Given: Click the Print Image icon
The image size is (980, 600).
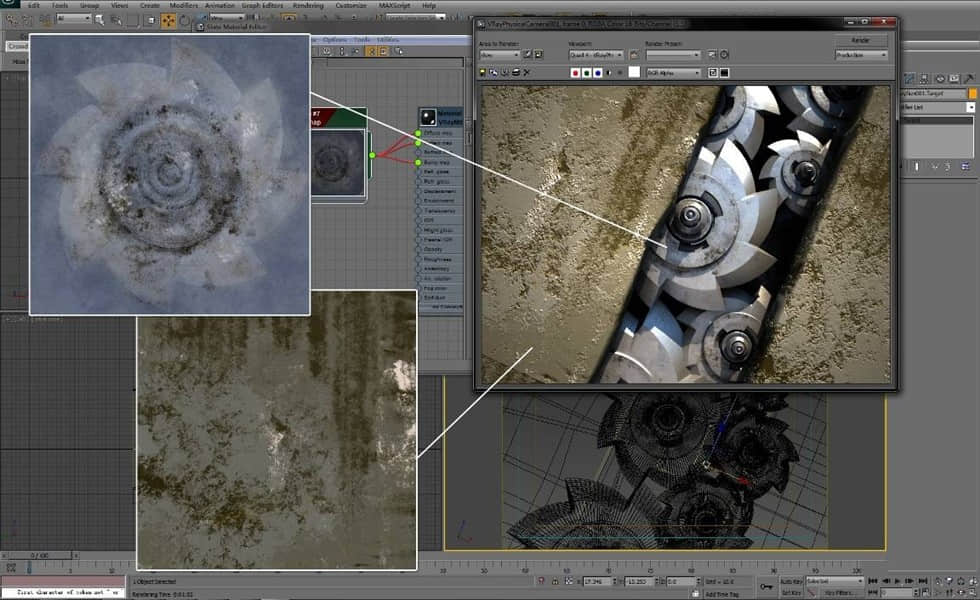Looking at the screenshot, I should pos(516,73).
